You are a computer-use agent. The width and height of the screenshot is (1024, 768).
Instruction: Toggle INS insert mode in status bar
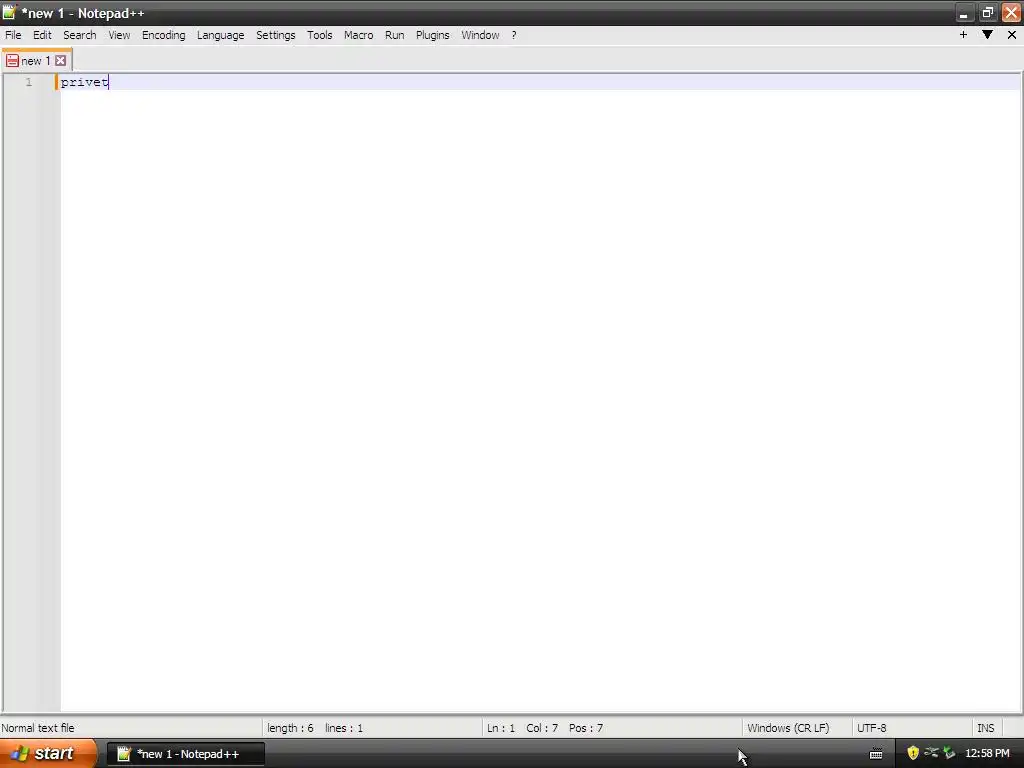point(985,728)
